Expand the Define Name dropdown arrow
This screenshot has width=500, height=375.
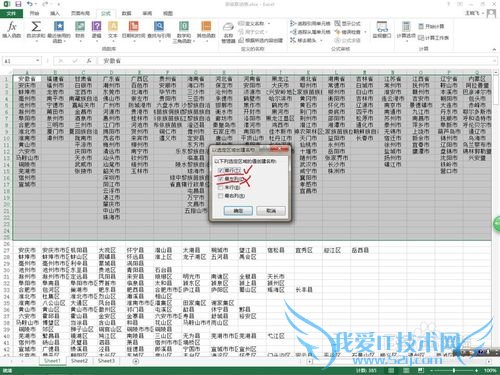coord(268,24)
